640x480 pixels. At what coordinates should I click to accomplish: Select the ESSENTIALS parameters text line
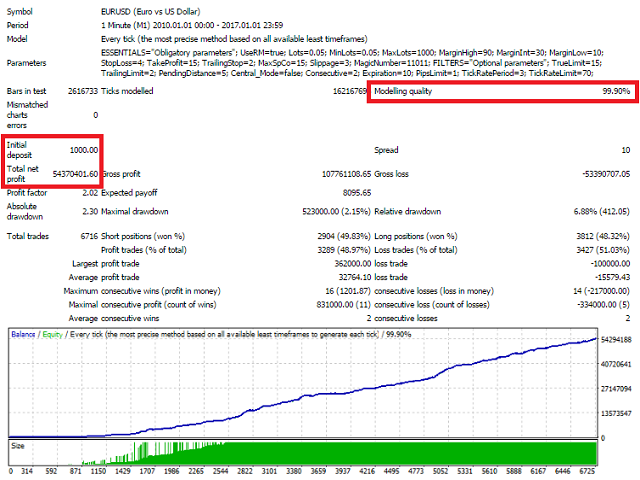(352, 53)
